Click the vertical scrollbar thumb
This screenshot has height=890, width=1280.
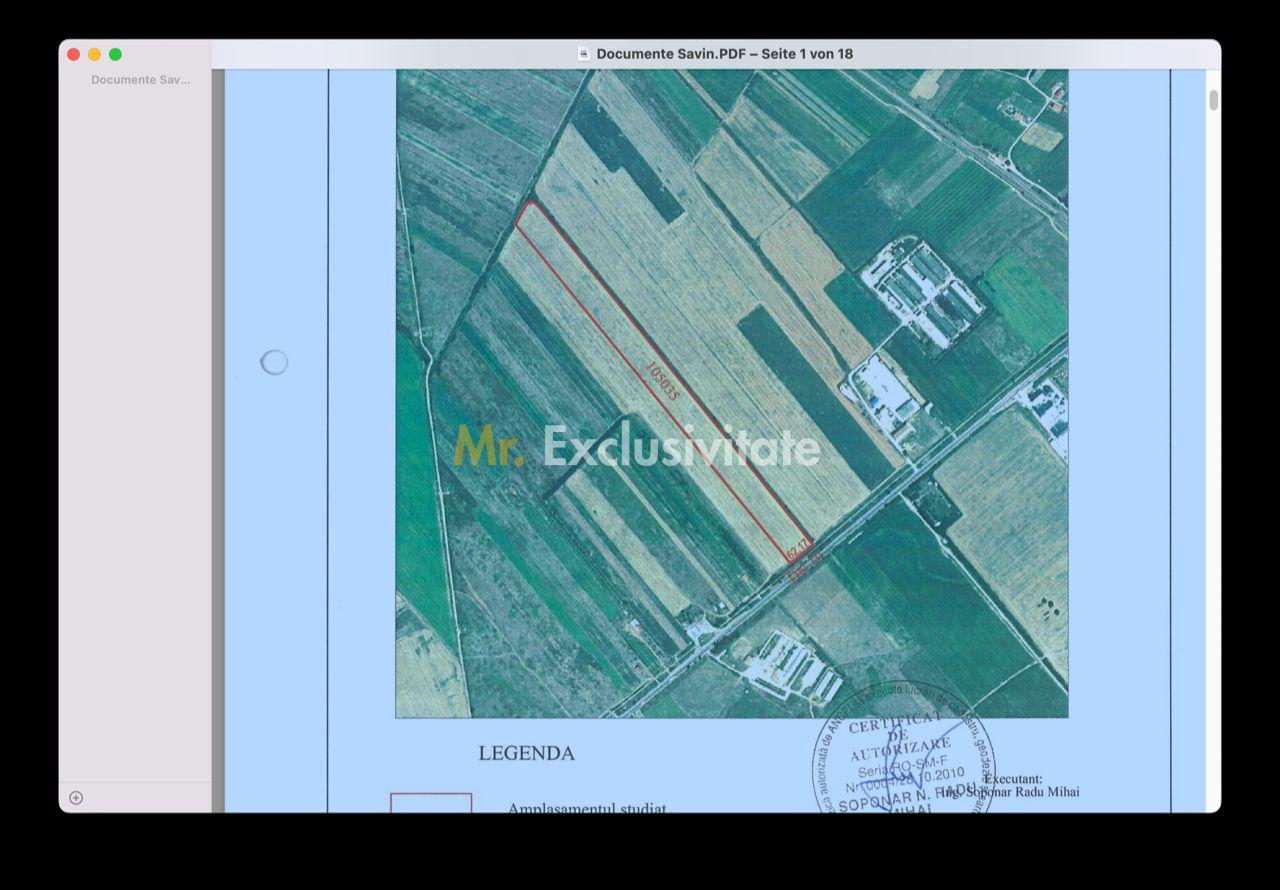[x=1214, y=100]
